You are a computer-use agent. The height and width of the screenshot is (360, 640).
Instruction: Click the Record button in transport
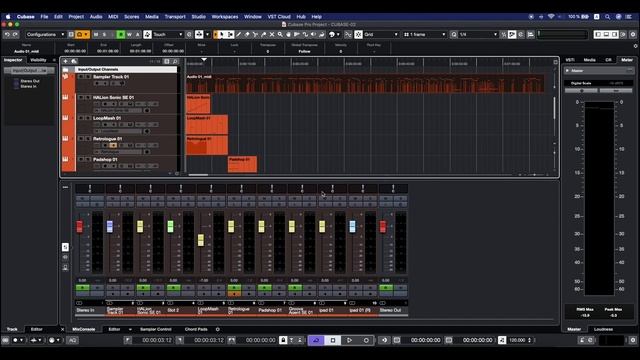(x=366, y=340)
